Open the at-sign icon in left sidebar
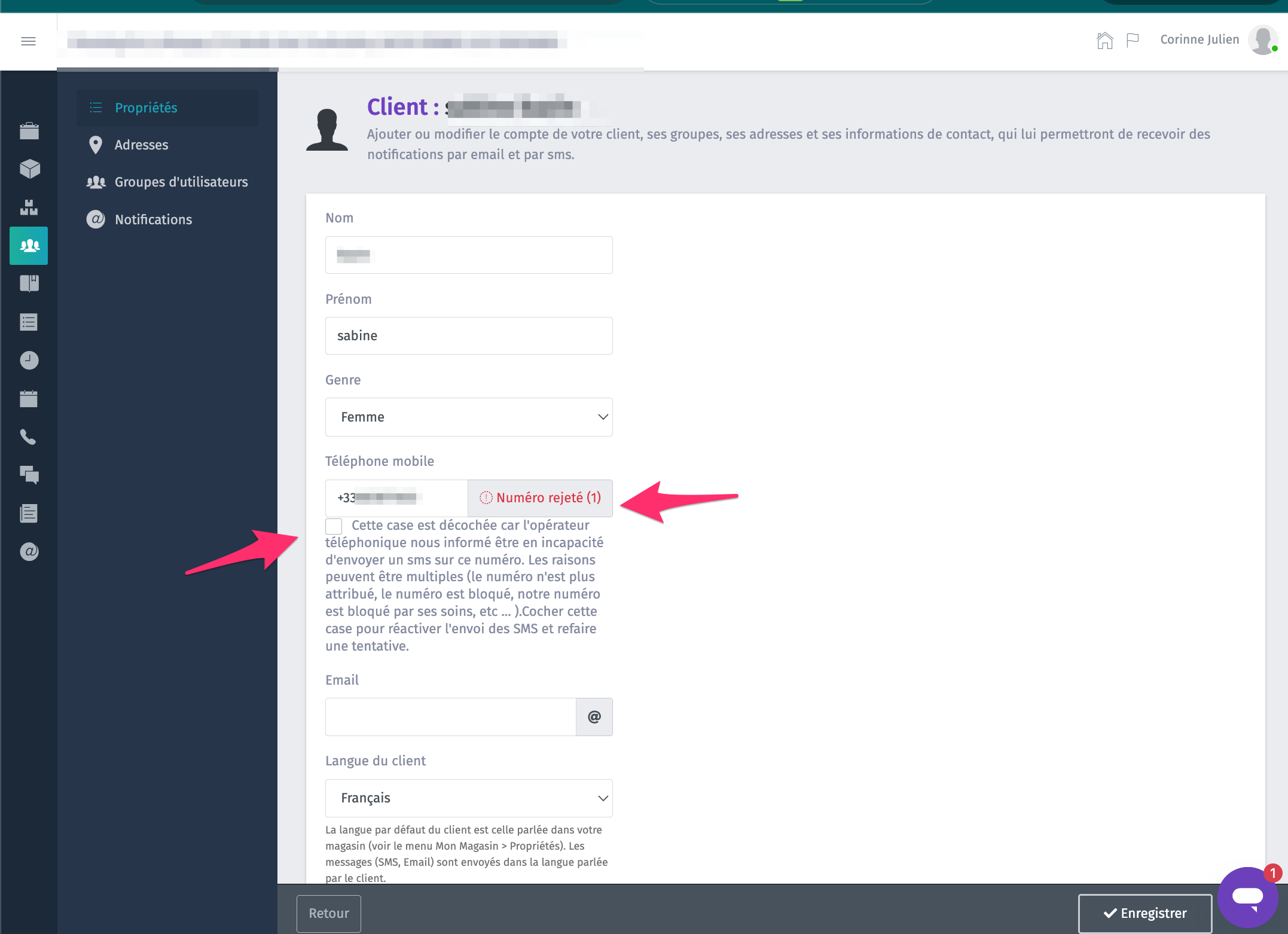 tap(29, 551)
